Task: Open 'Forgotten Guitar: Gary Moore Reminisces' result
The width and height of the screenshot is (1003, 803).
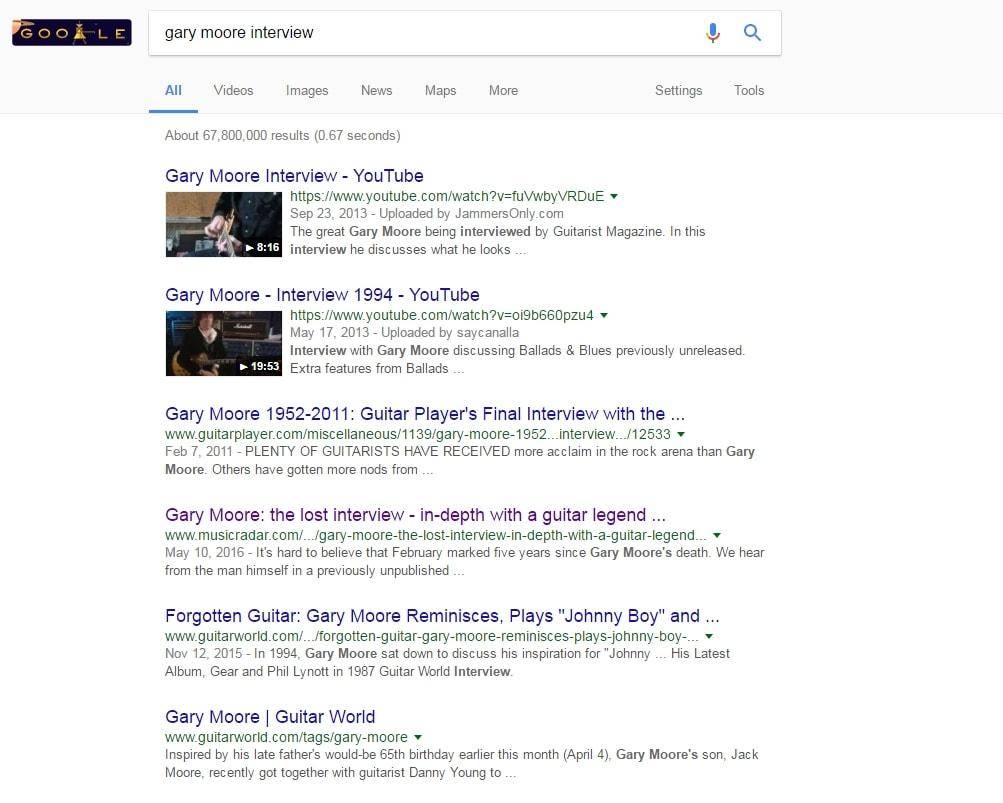Action: pos(442,616)
